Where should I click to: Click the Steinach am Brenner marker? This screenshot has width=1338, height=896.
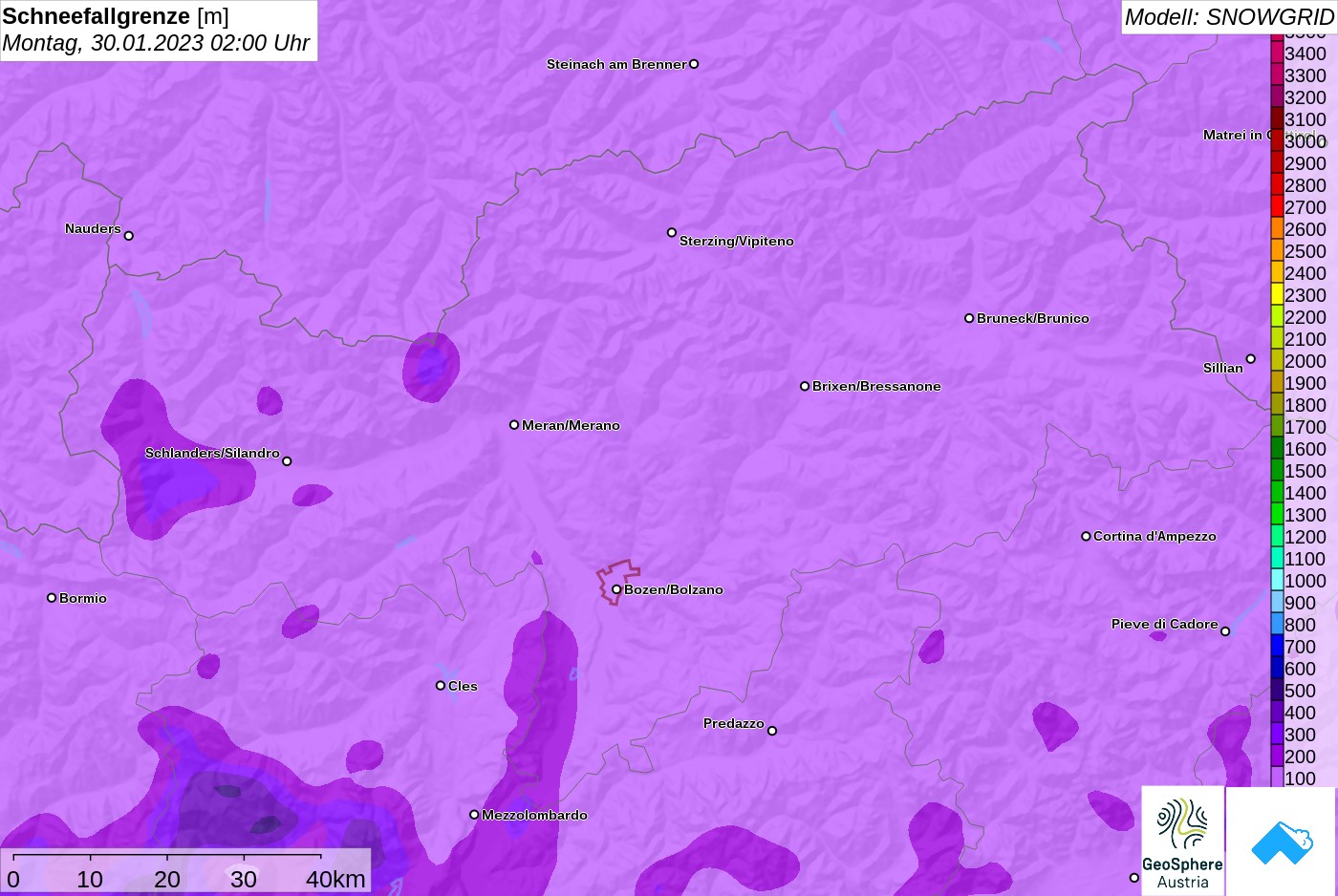pyautogui.click(x=694, y=64)
